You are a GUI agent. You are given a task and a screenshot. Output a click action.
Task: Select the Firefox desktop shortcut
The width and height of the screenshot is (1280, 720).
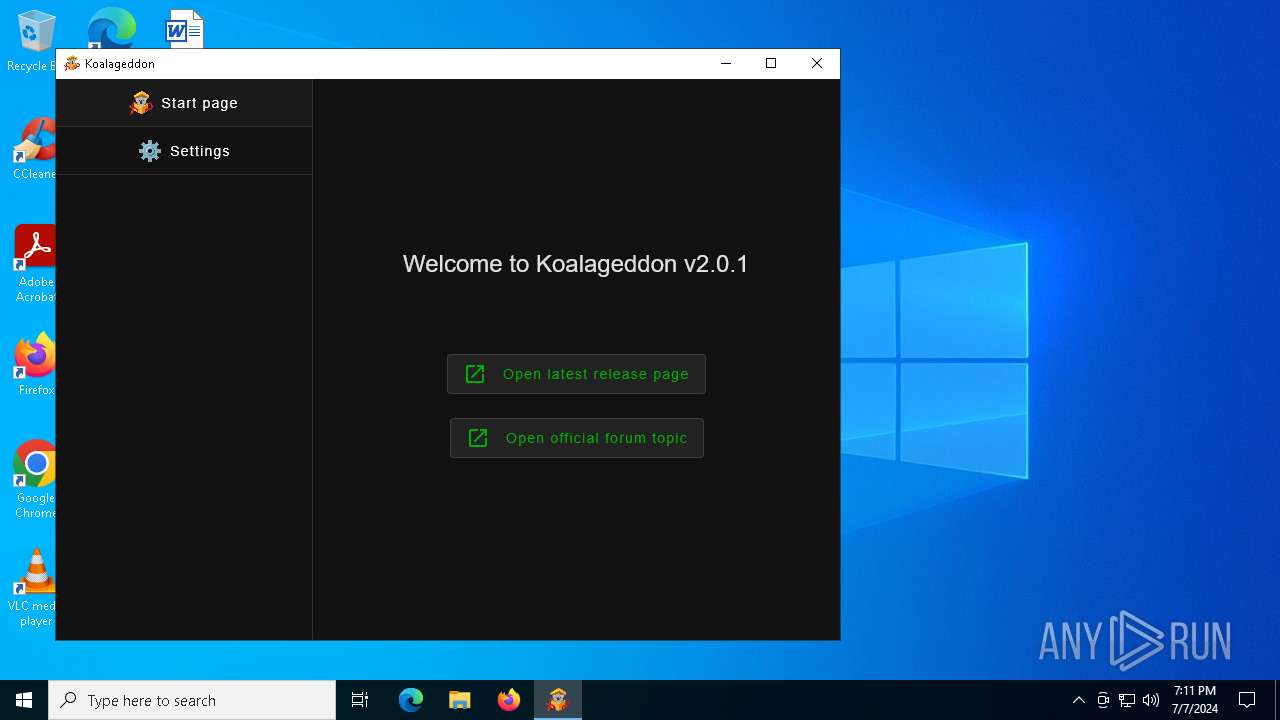(35, 365)
